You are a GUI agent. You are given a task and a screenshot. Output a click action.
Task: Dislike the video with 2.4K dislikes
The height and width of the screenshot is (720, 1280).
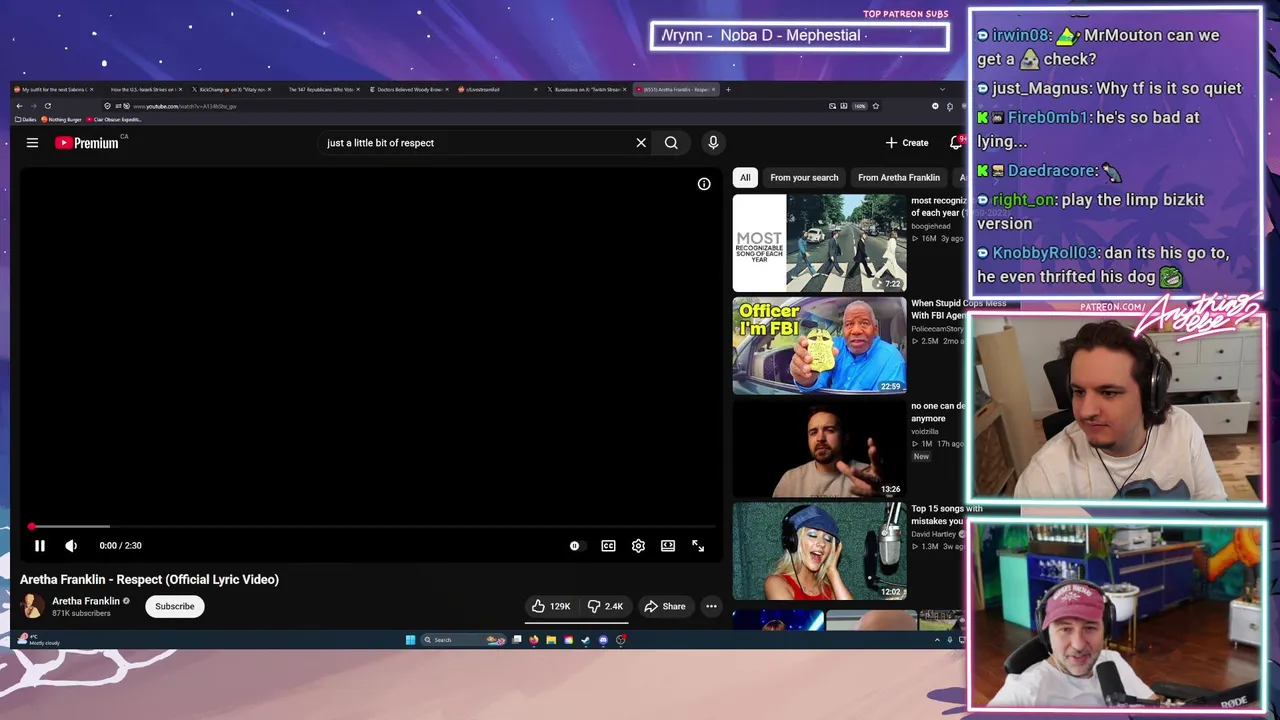click(606, 606)
